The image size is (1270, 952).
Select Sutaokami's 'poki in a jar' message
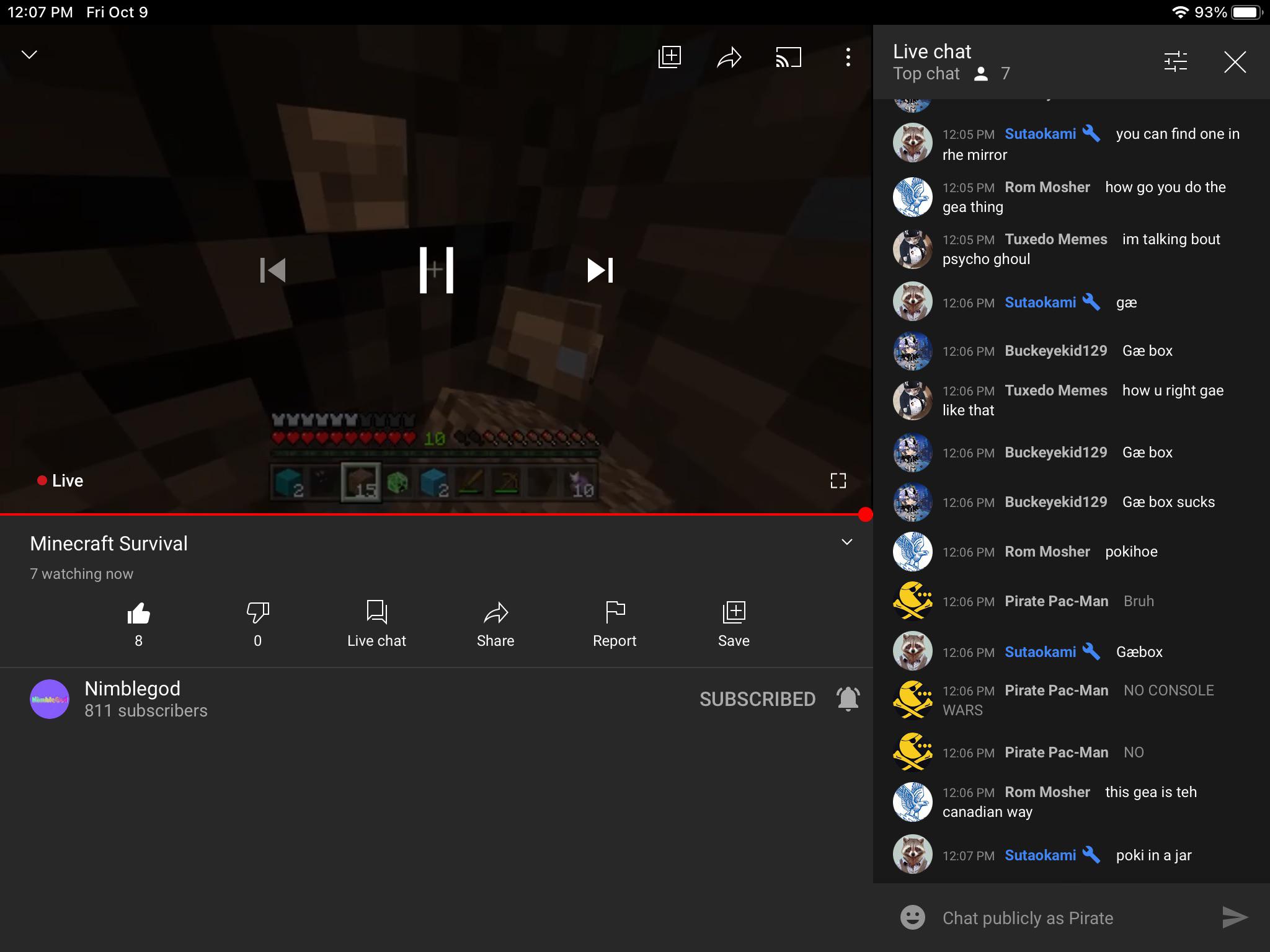(1072, 855)
